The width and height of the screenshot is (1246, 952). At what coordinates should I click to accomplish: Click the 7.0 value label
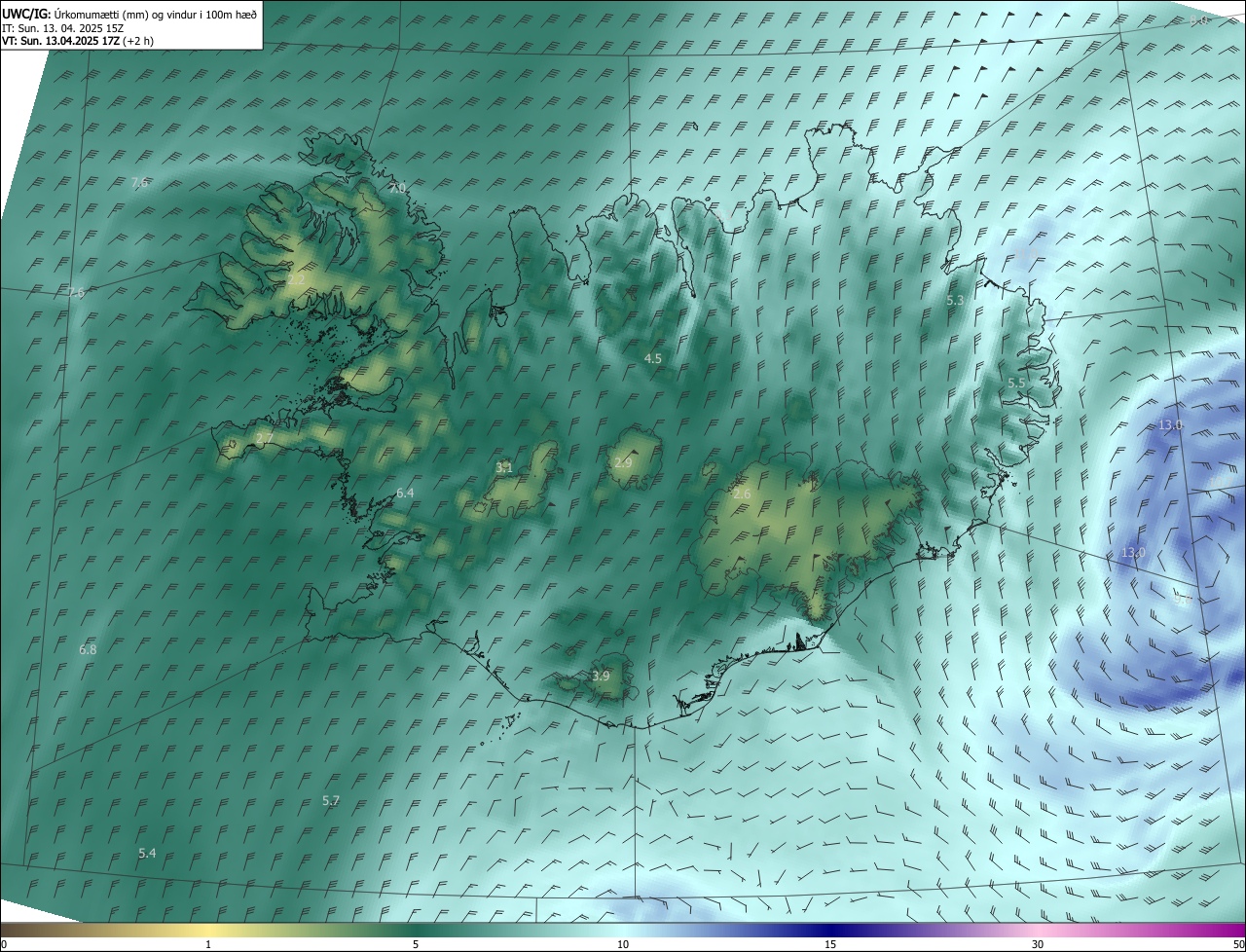(x=397, y=187)
